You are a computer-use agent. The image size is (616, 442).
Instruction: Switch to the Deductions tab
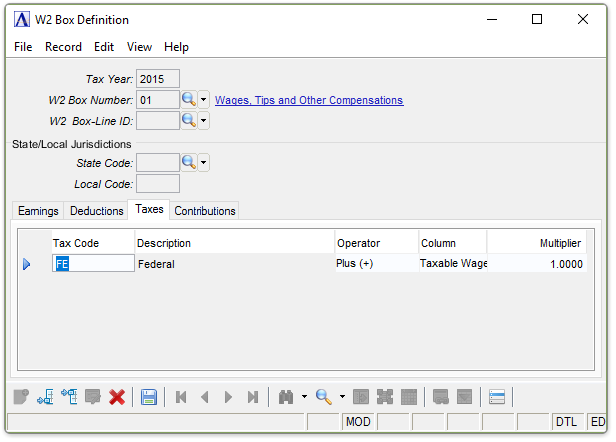coord(96,211)
